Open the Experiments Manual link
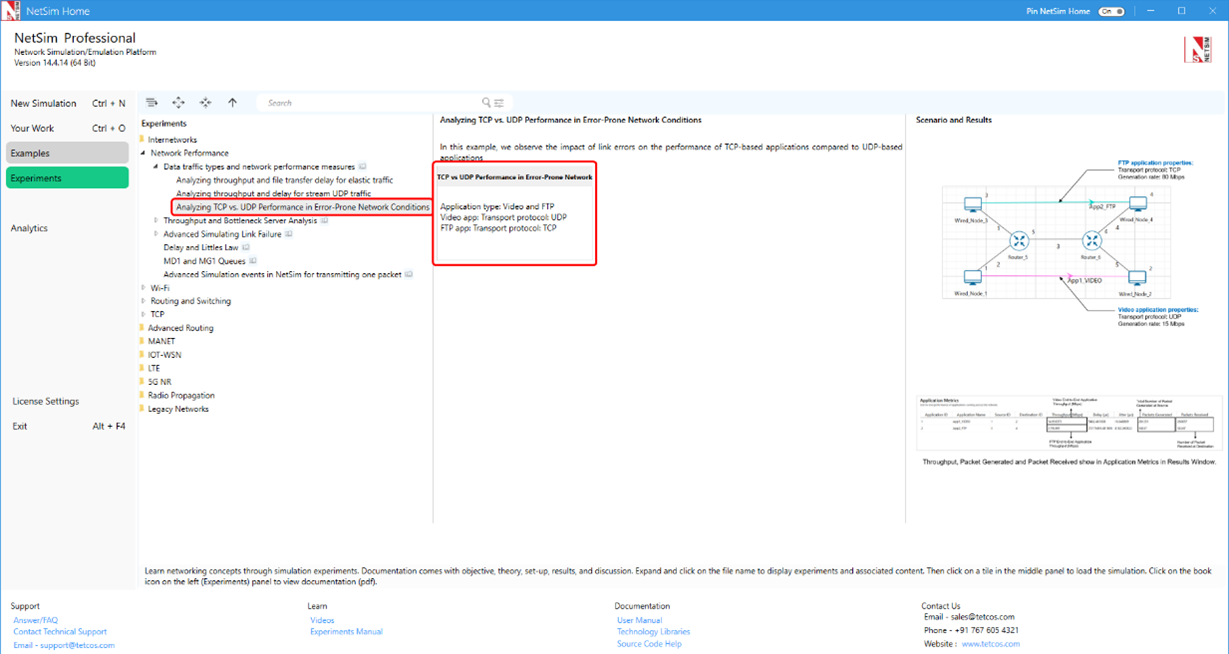This screenshot has width=1229, height=654. (x=346, y=632)
